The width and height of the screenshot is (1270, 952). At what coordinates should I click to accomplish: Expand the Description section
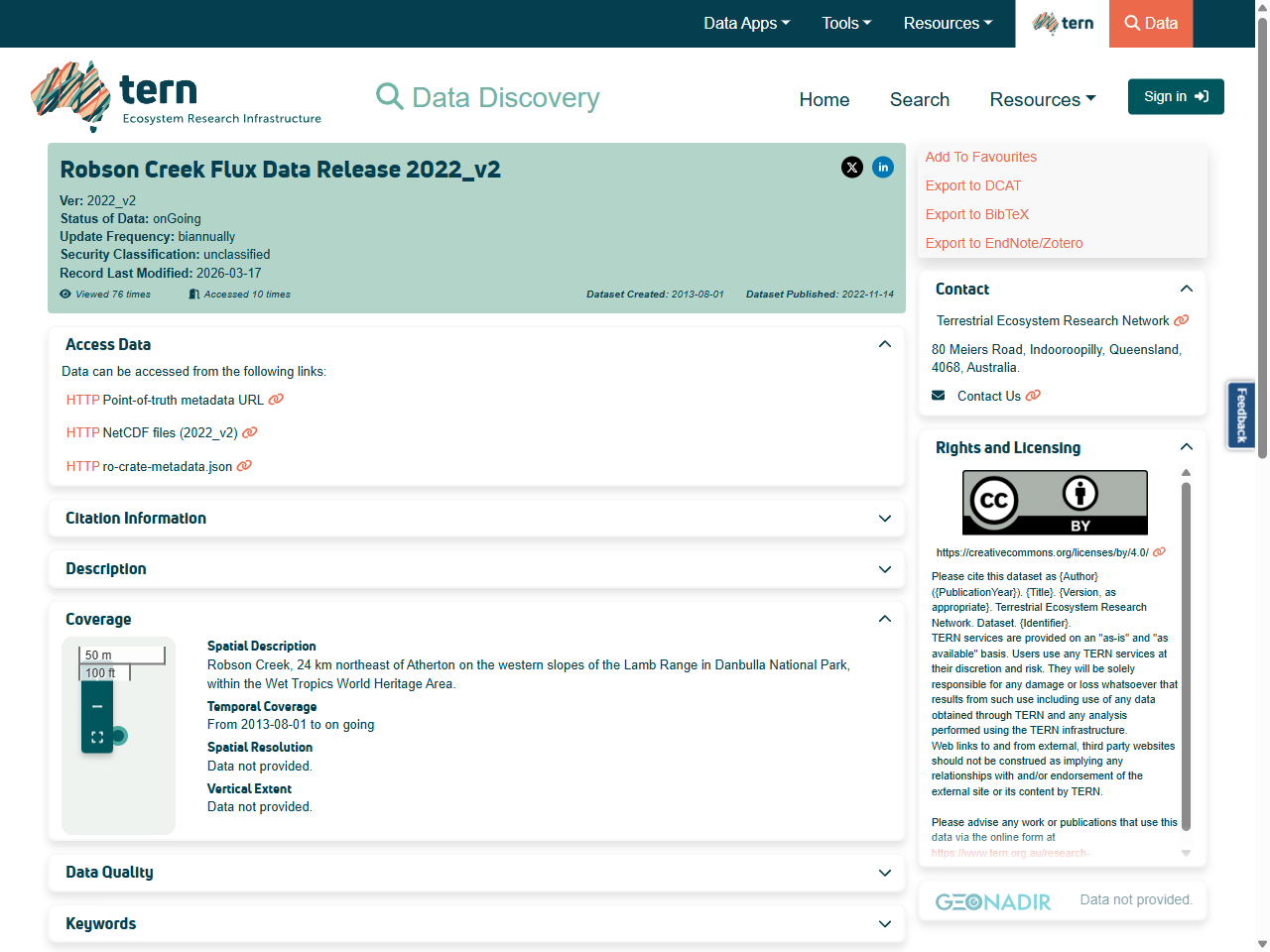(x=884, y=569)
